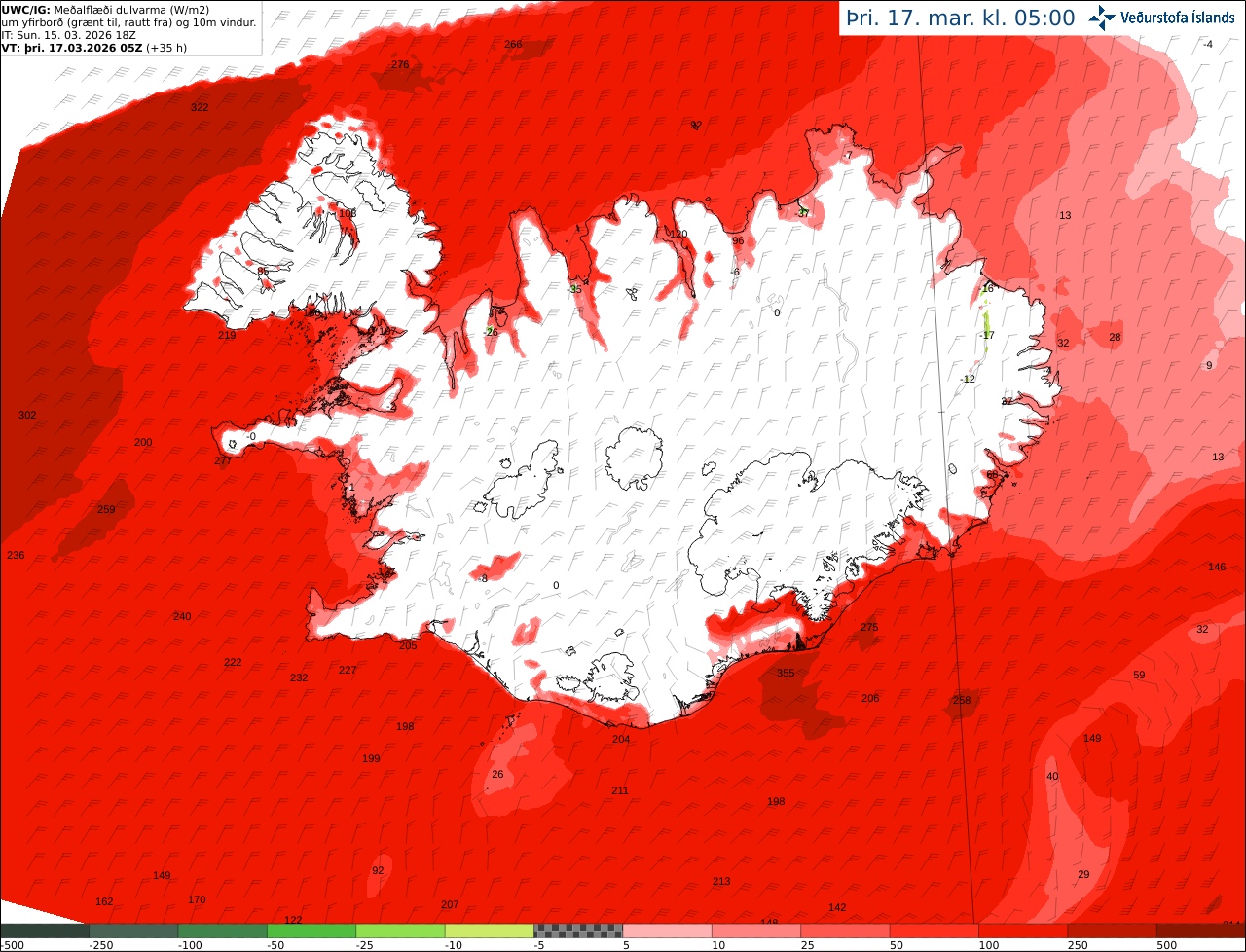Click the 29 flux value on the map
This screenshot has height=952, width=1246.
click(1083, 874)
